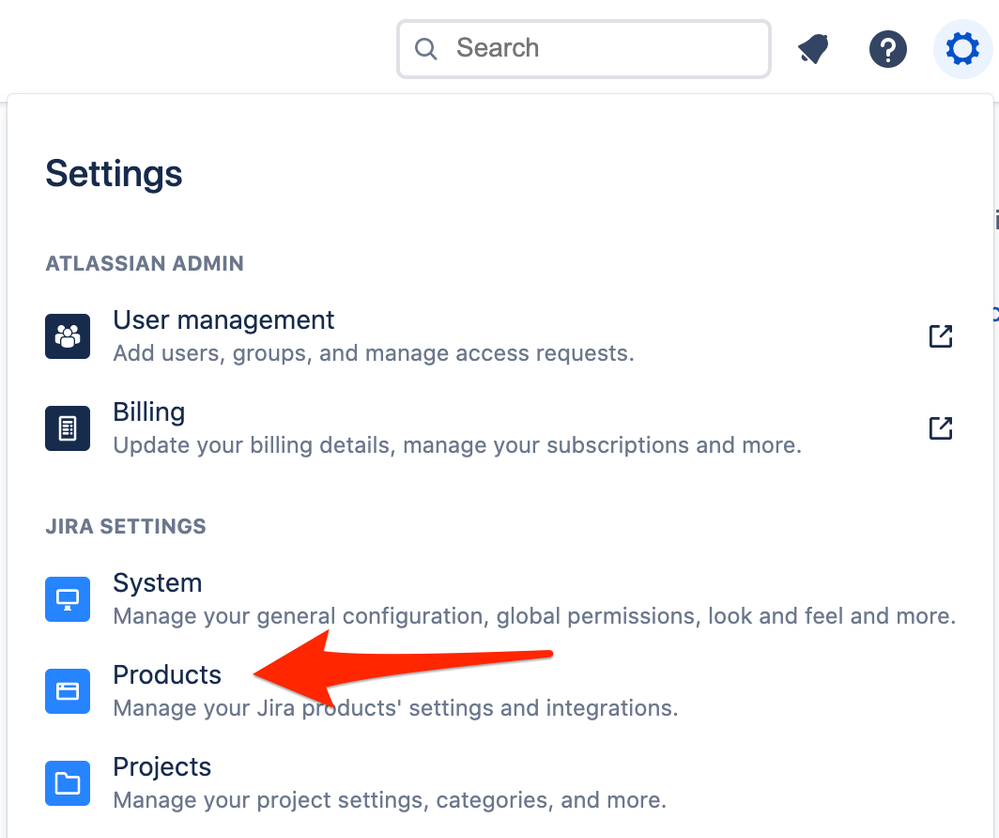This screenshot has height=838, width=999.
Task: Open the help question mark icon
Action: point(888,49)
